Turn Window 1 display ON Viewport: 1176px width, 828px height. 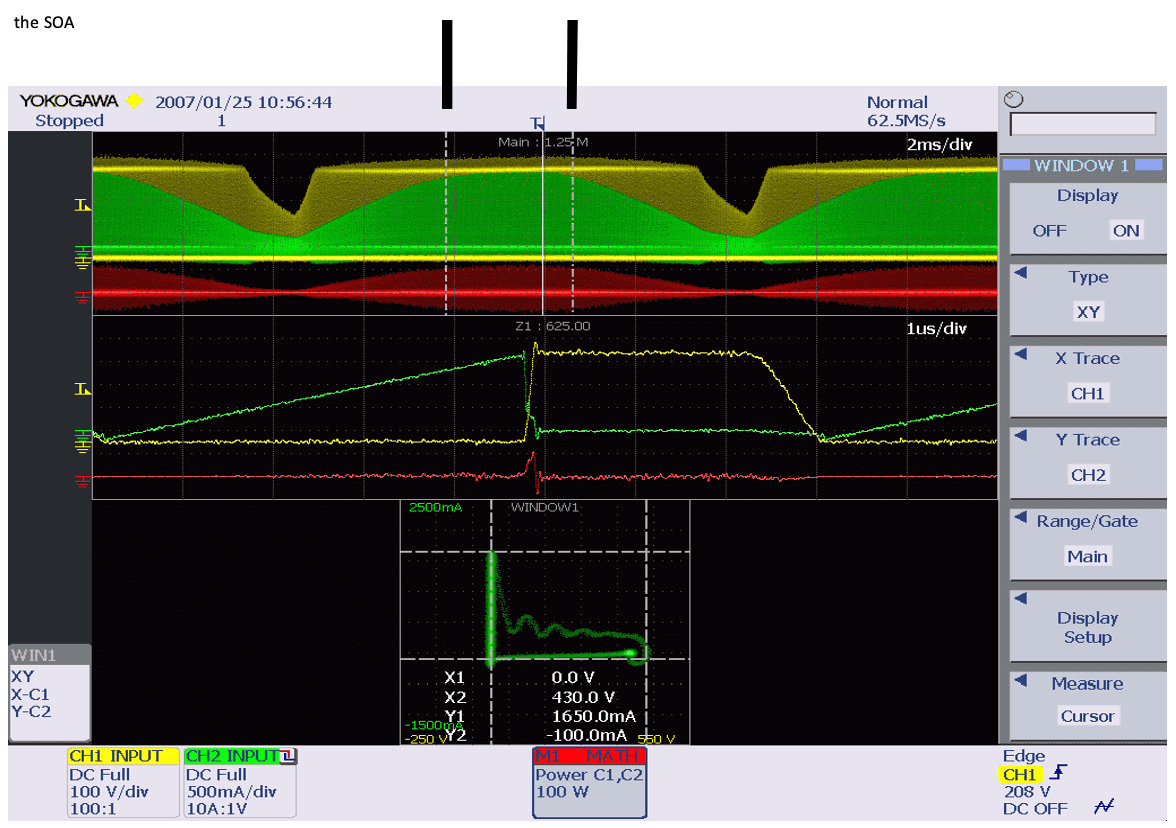coord(1125,230)
